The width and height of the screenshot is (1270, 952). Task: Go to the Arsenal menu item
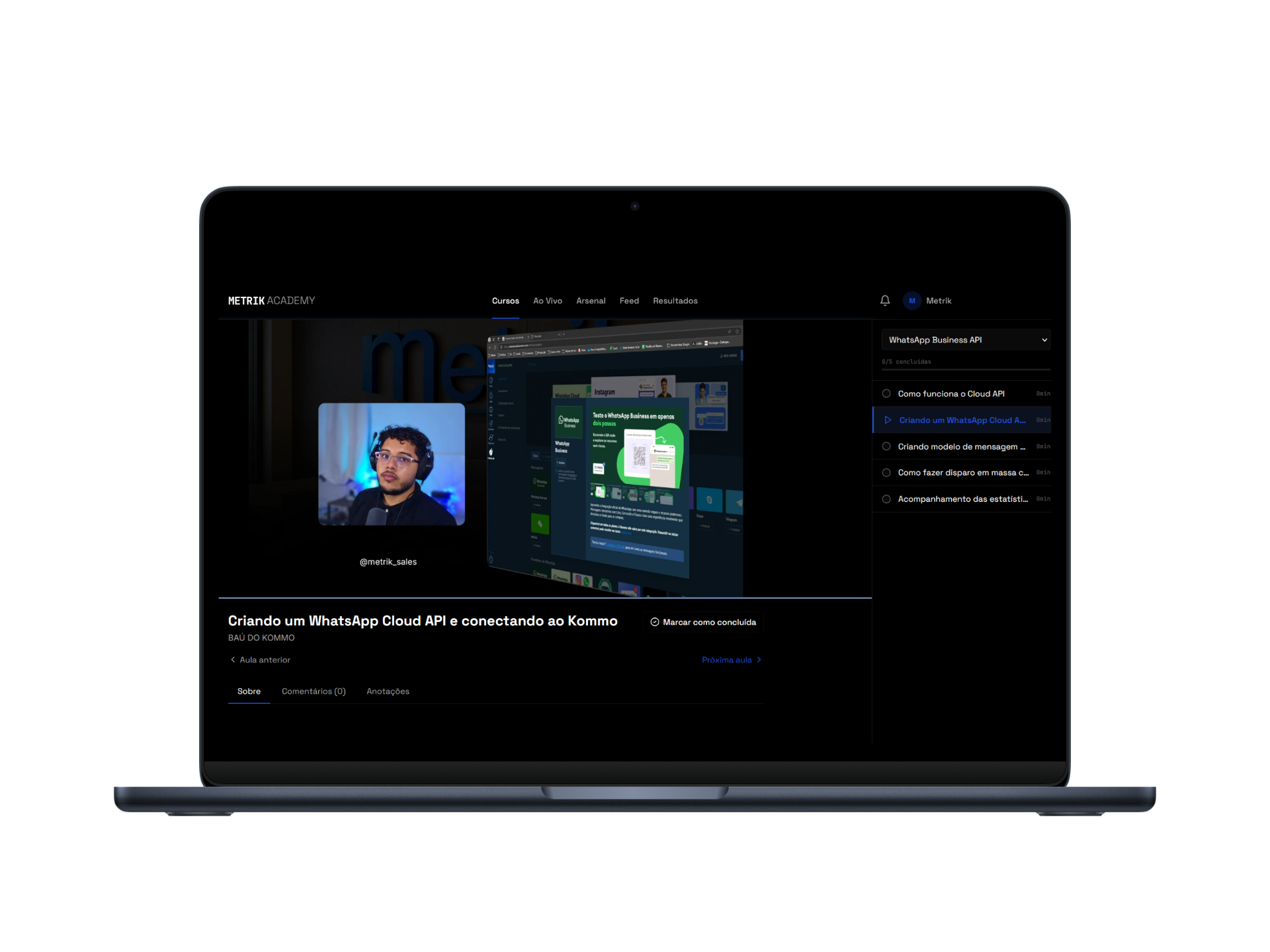[591, 301]
